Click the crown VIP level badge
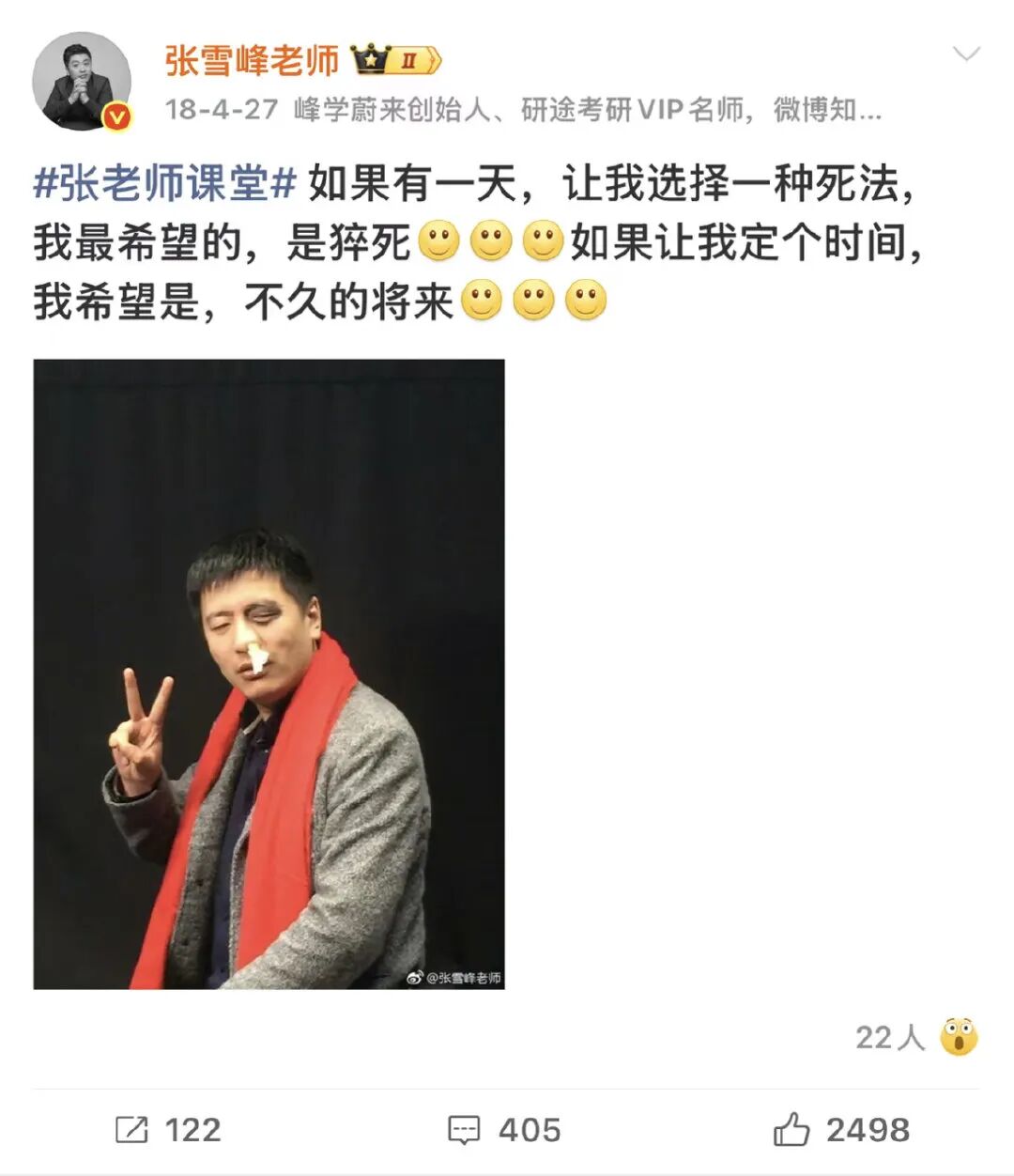 (395, 62)
